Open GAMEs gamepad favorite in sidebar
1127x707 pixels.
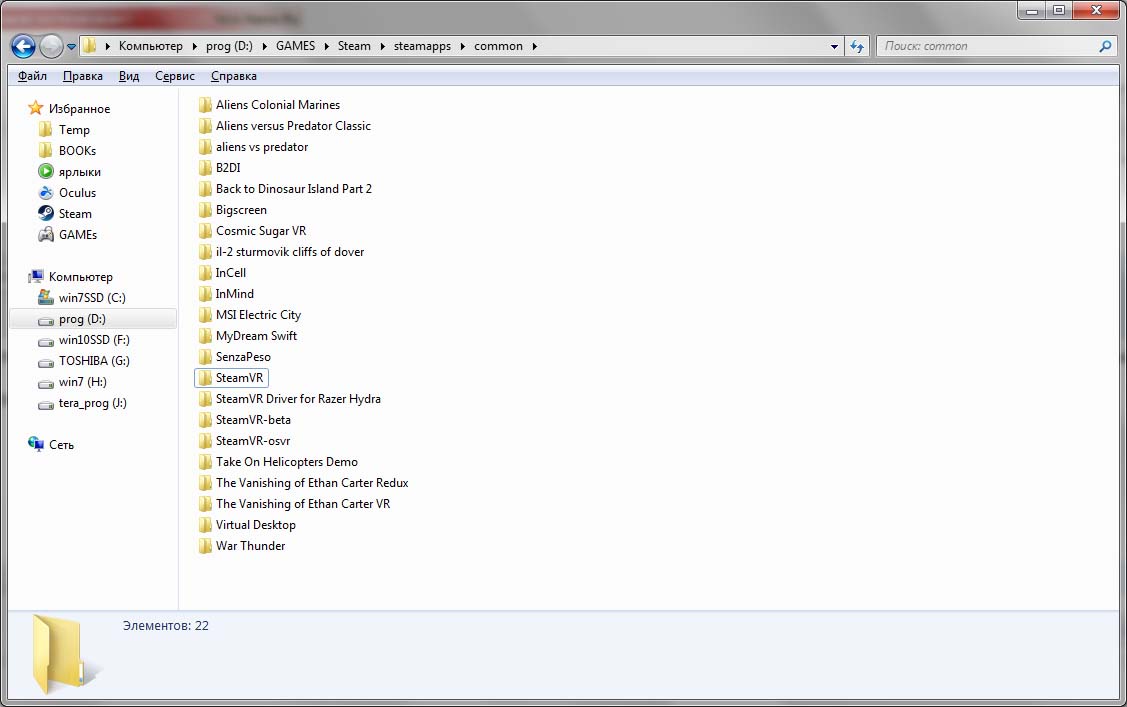(68, 234)
